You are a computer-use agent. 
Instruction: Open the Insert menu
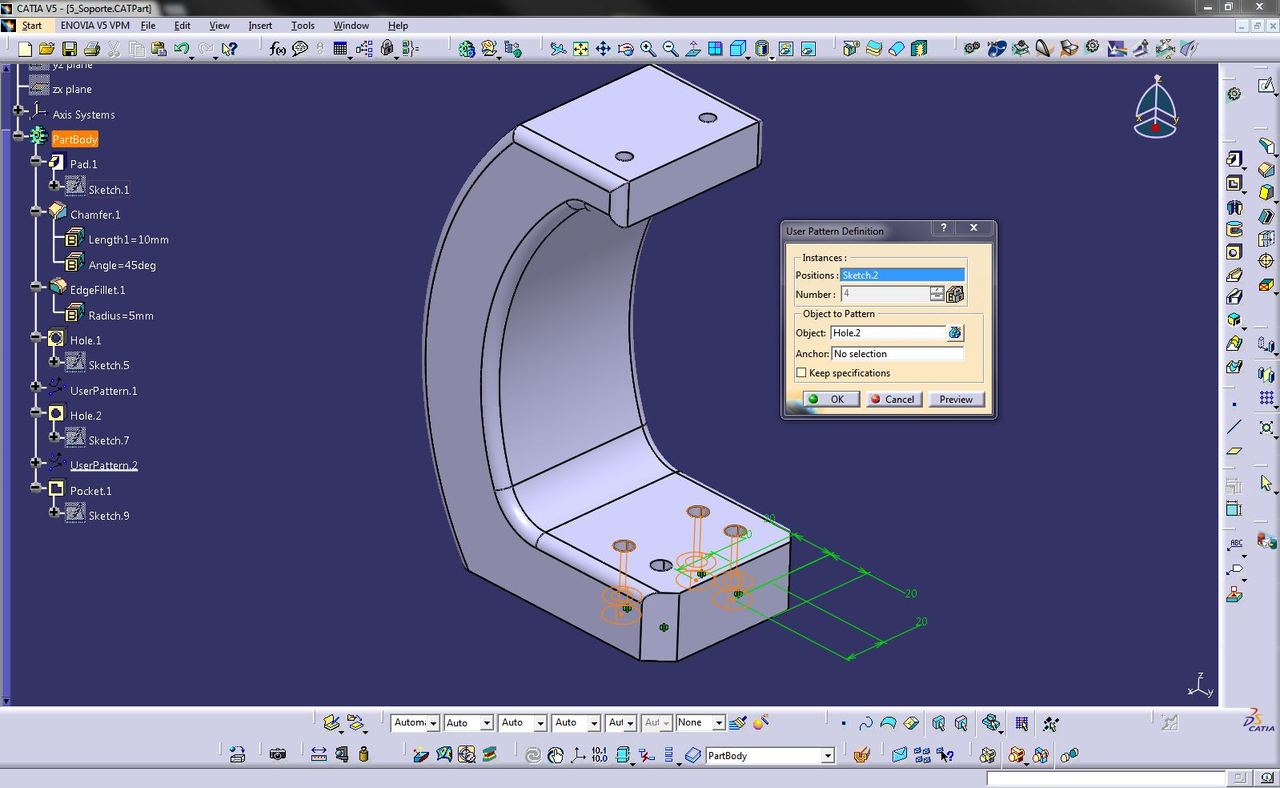(260, 25)
